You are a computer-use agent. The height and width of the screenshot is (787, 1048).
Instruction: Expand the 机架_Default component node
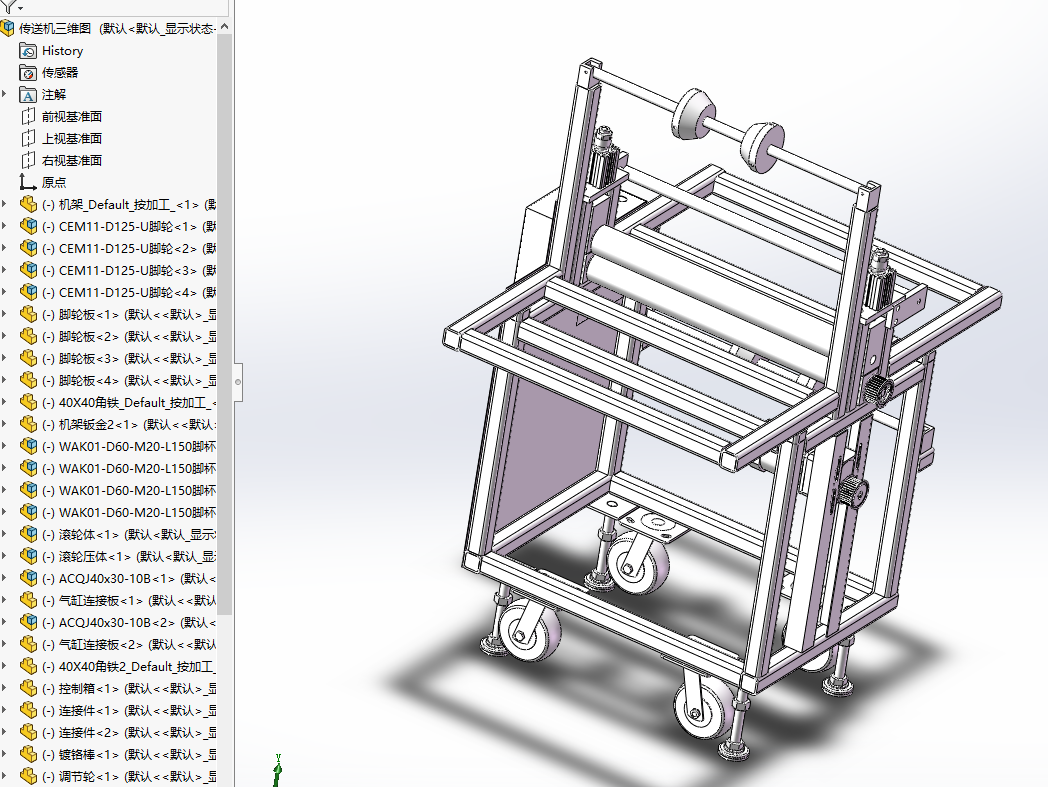[x=4, y=204]
